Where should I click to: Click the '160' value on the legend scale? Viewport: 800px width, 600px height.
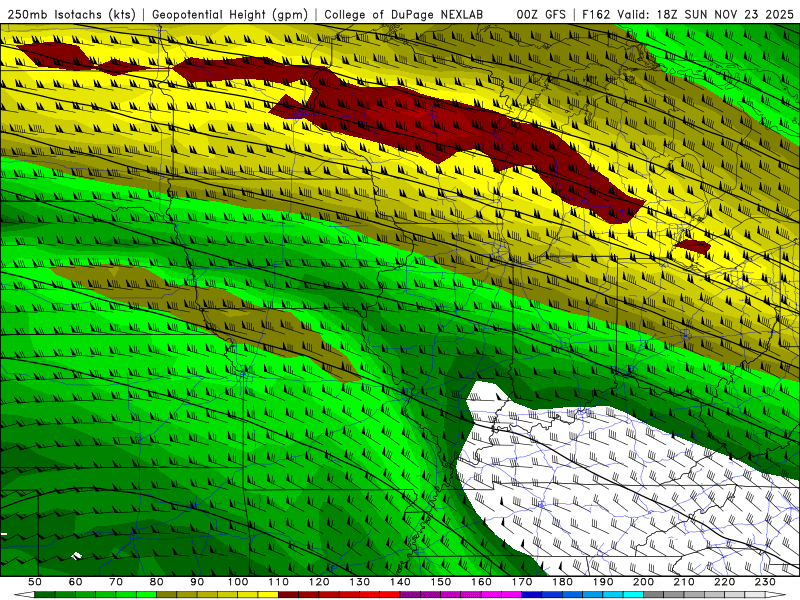[482, 582]
